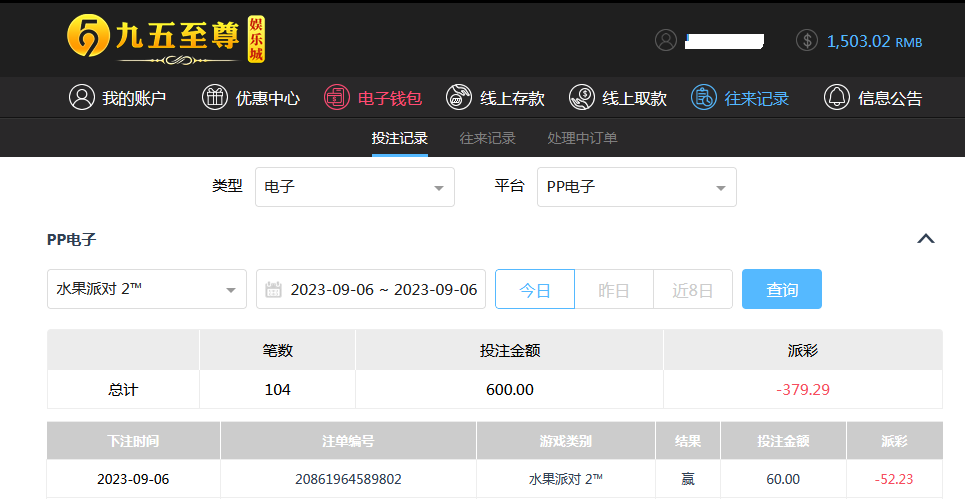The image size is (965, 499).
Task: Click the 九五至尊 logo
Action: tap(166, 39)
